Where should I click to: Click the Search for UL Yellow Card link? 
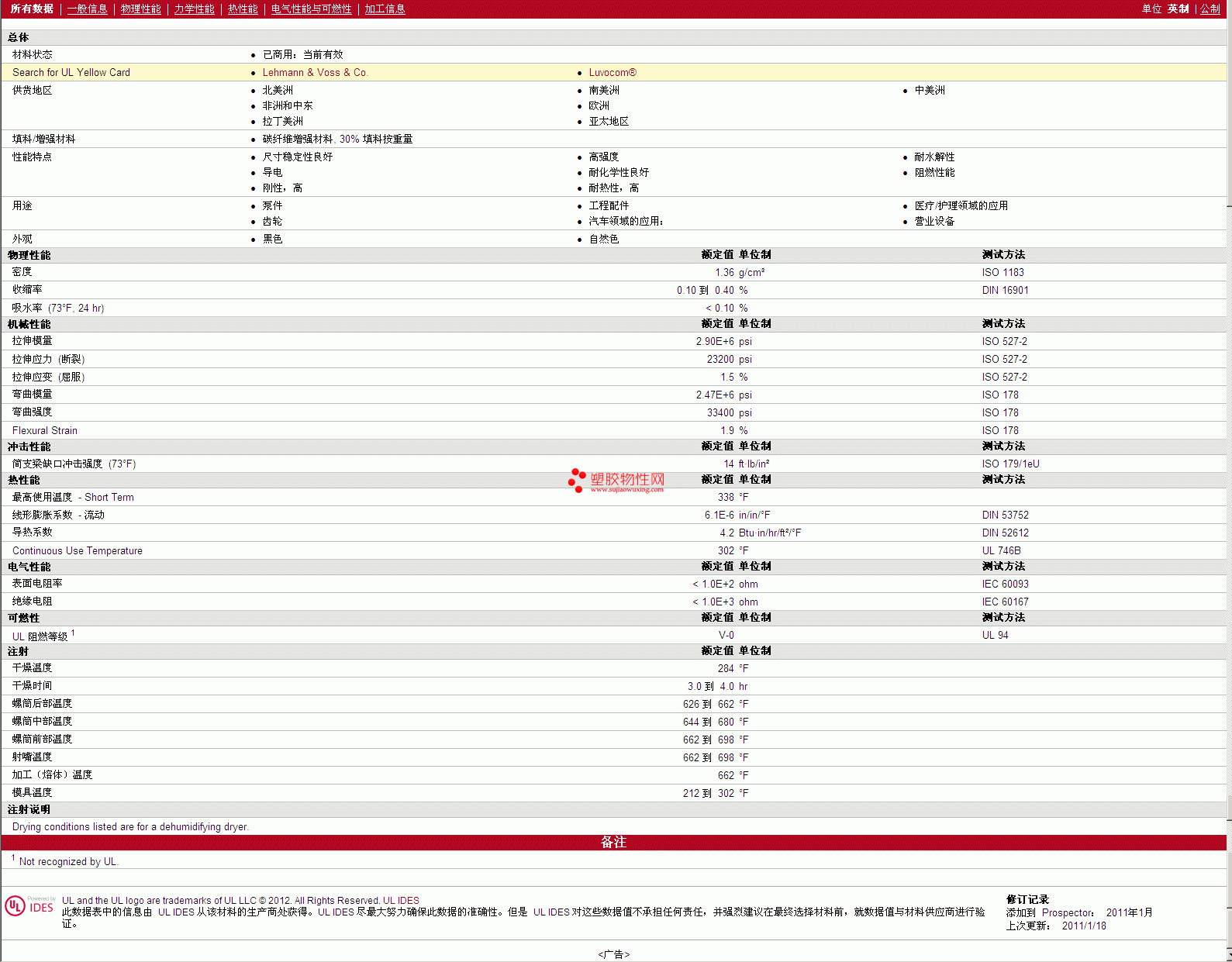pos(71,73)
